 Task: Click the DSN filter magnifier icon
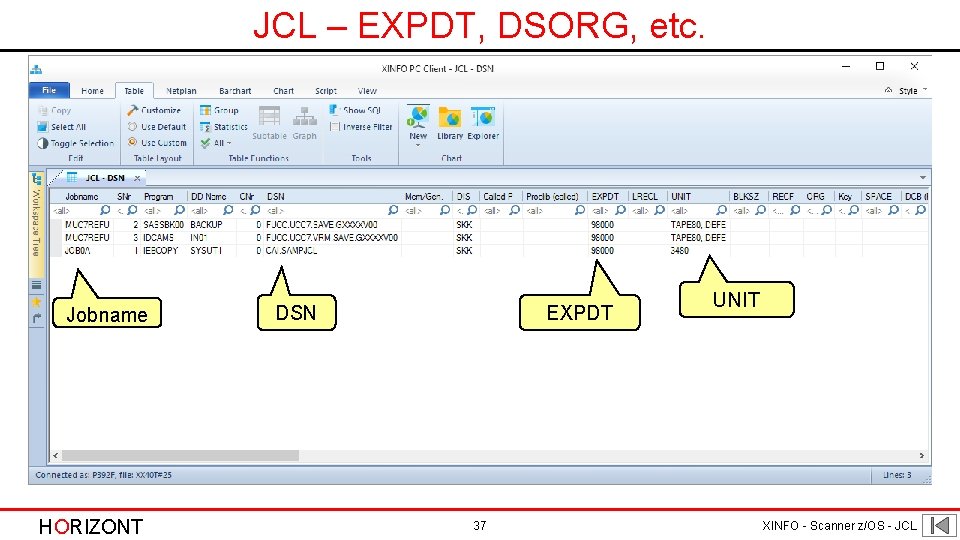point(393,210)
